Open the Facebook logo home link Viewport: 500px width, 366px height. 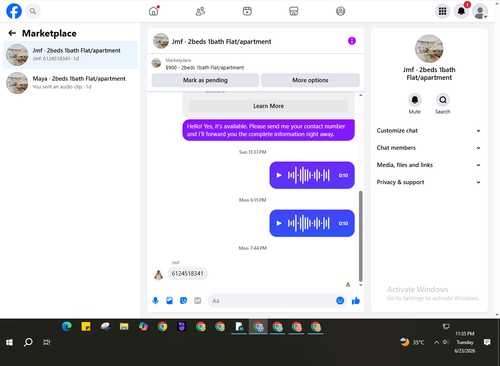point(14,11)
